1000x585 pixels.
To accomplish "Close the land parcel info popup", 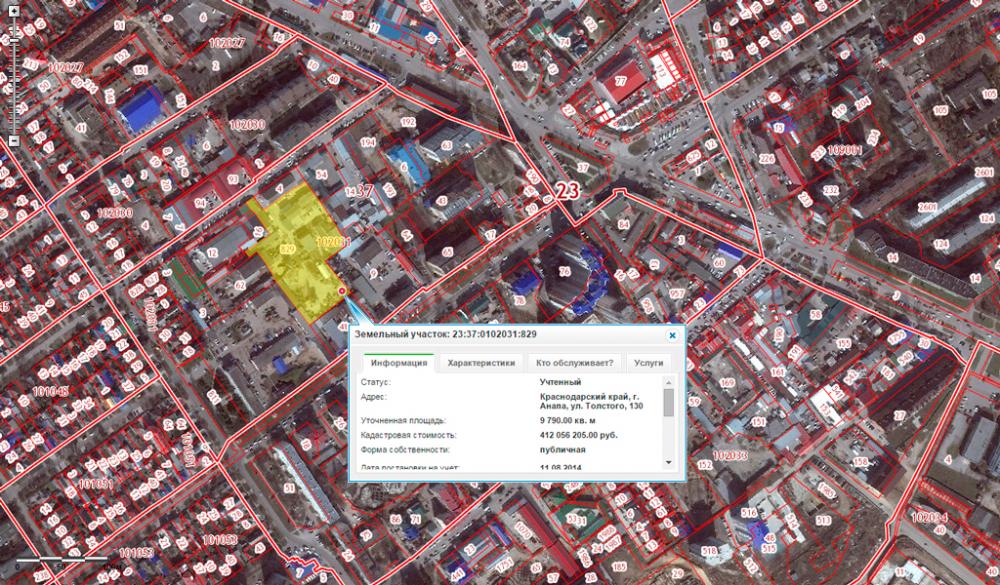I will point(672,335).
